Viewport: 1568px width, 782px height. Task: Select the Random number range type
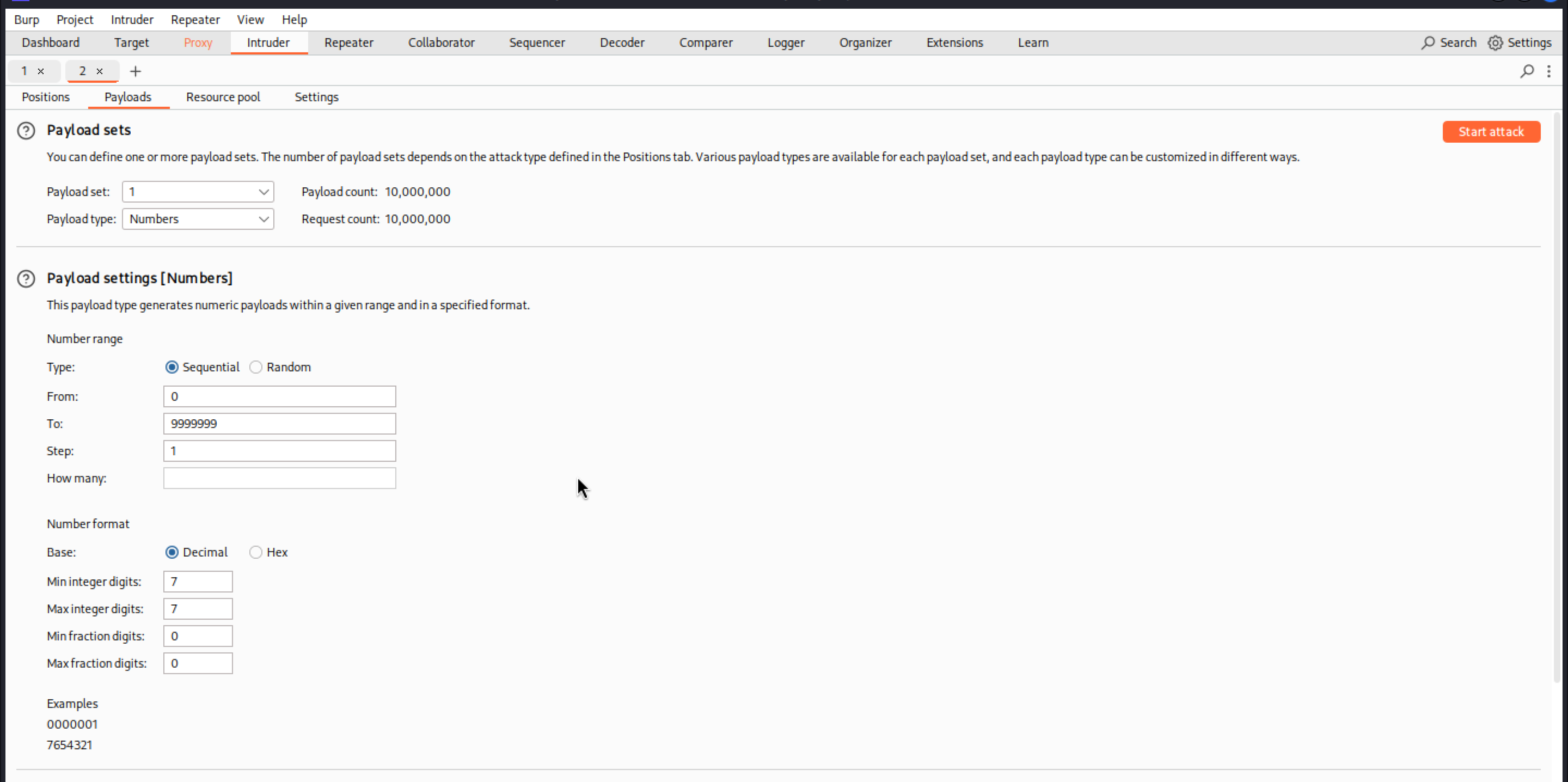(256, 367)
